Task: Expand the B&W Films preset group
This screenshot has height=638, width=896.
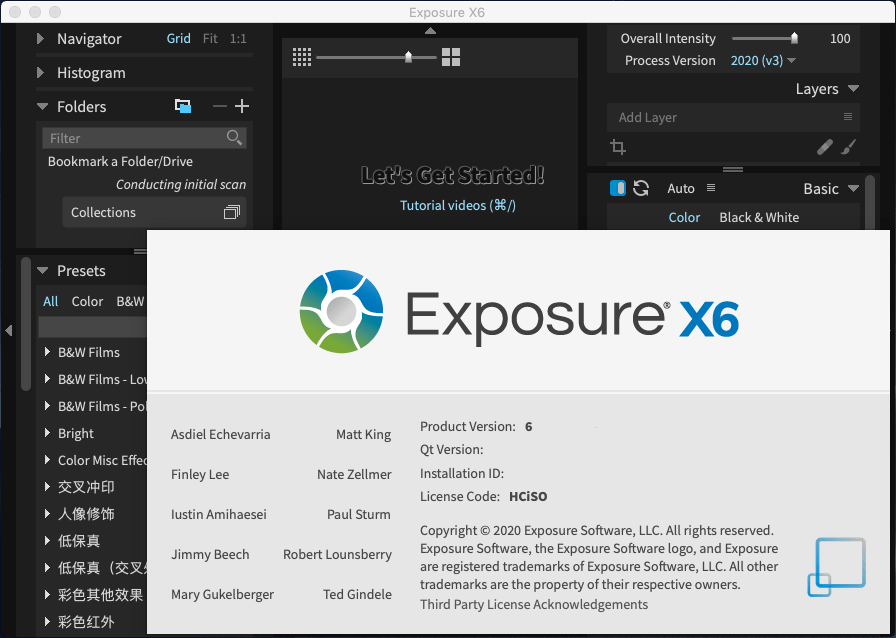Action: (x=48, y=352)
